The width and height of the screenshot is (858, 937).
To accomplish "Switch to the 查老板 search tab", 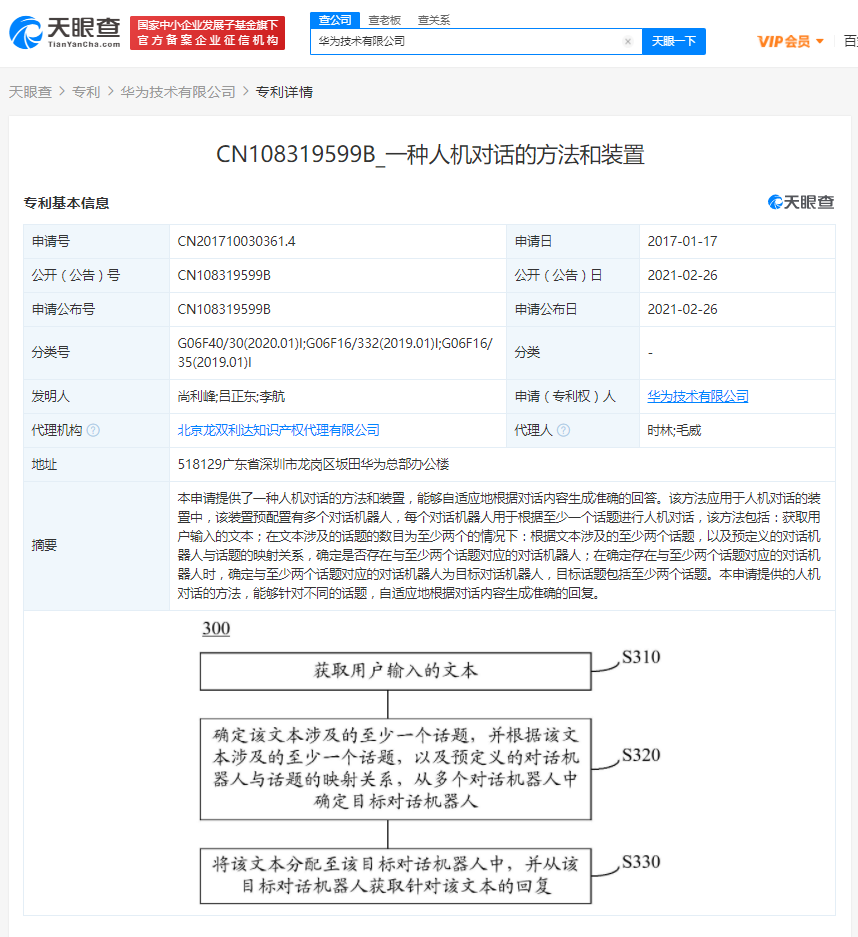I will (385, 20).
